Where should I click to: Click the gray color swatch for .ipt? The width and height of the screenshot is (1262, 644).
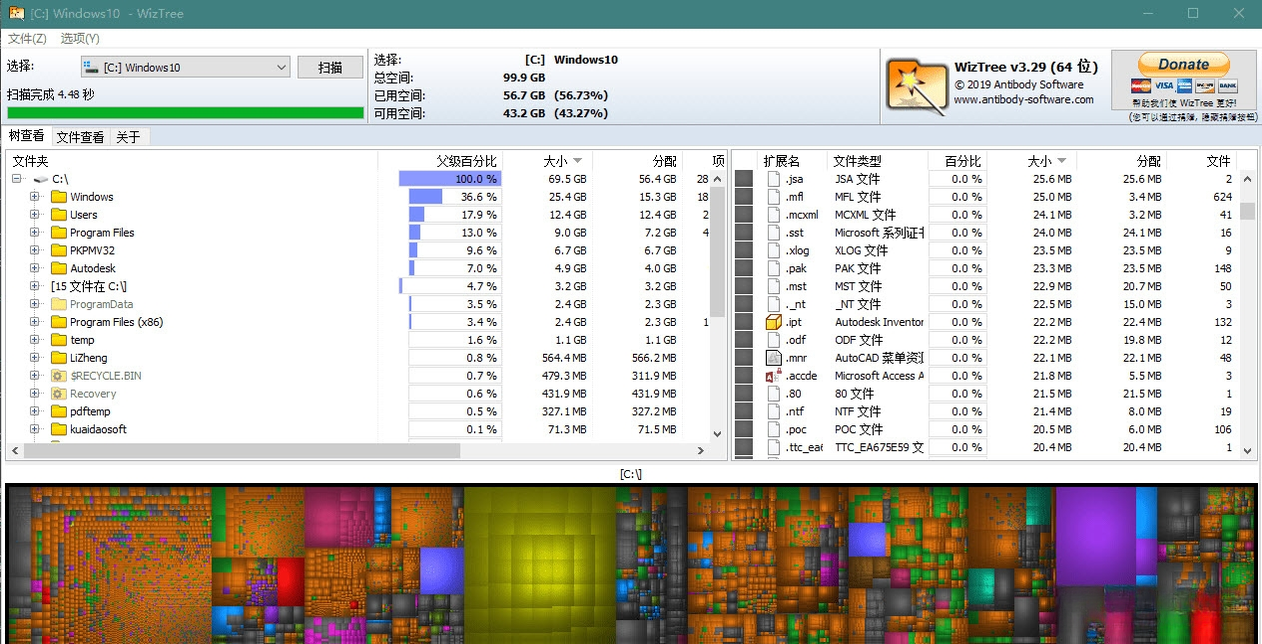coord(744,322)
